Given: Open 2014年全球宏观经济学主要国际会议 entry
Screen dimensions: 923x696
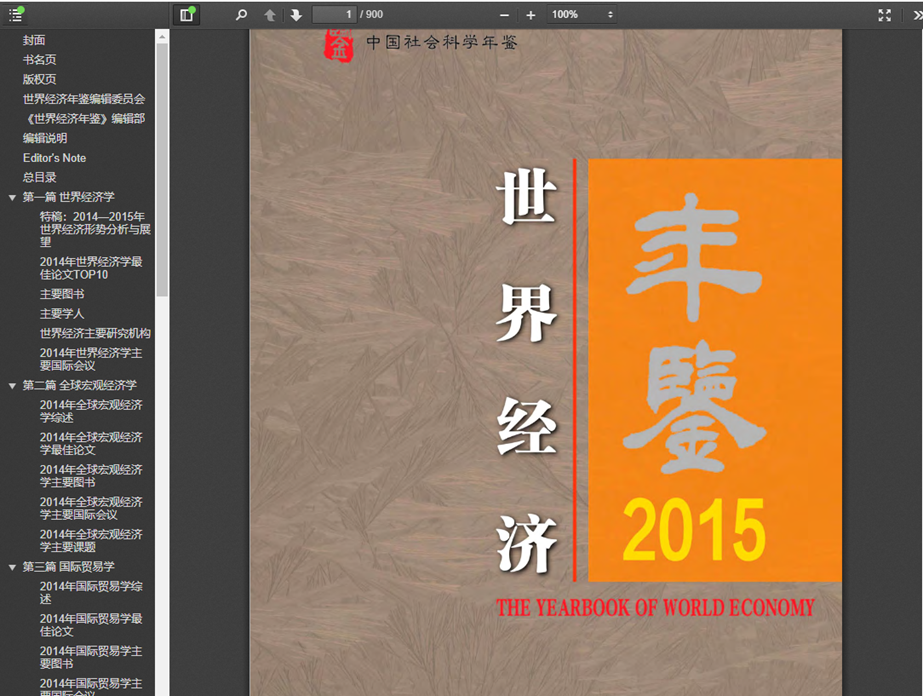Looking at the screenshot, I should 91,508.
